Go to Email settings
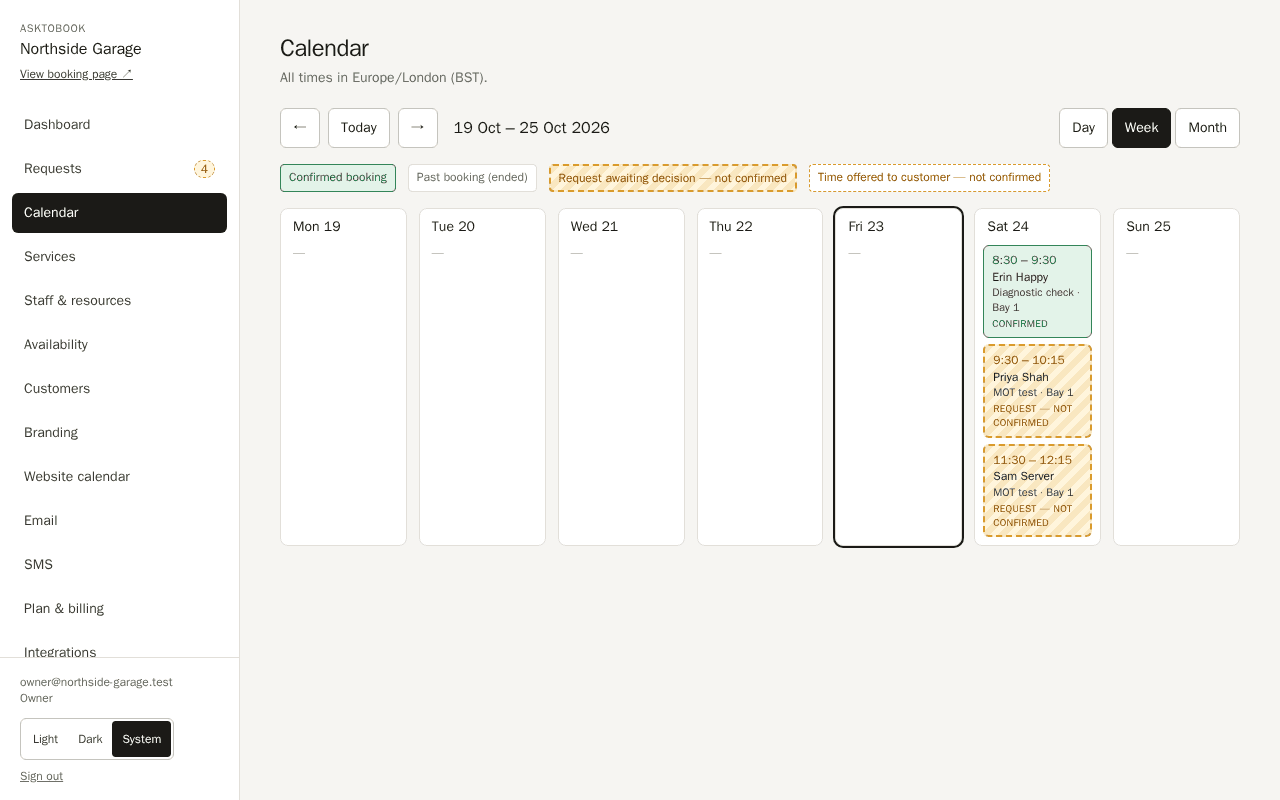The image size is (1280, 800). coord(119,521)
